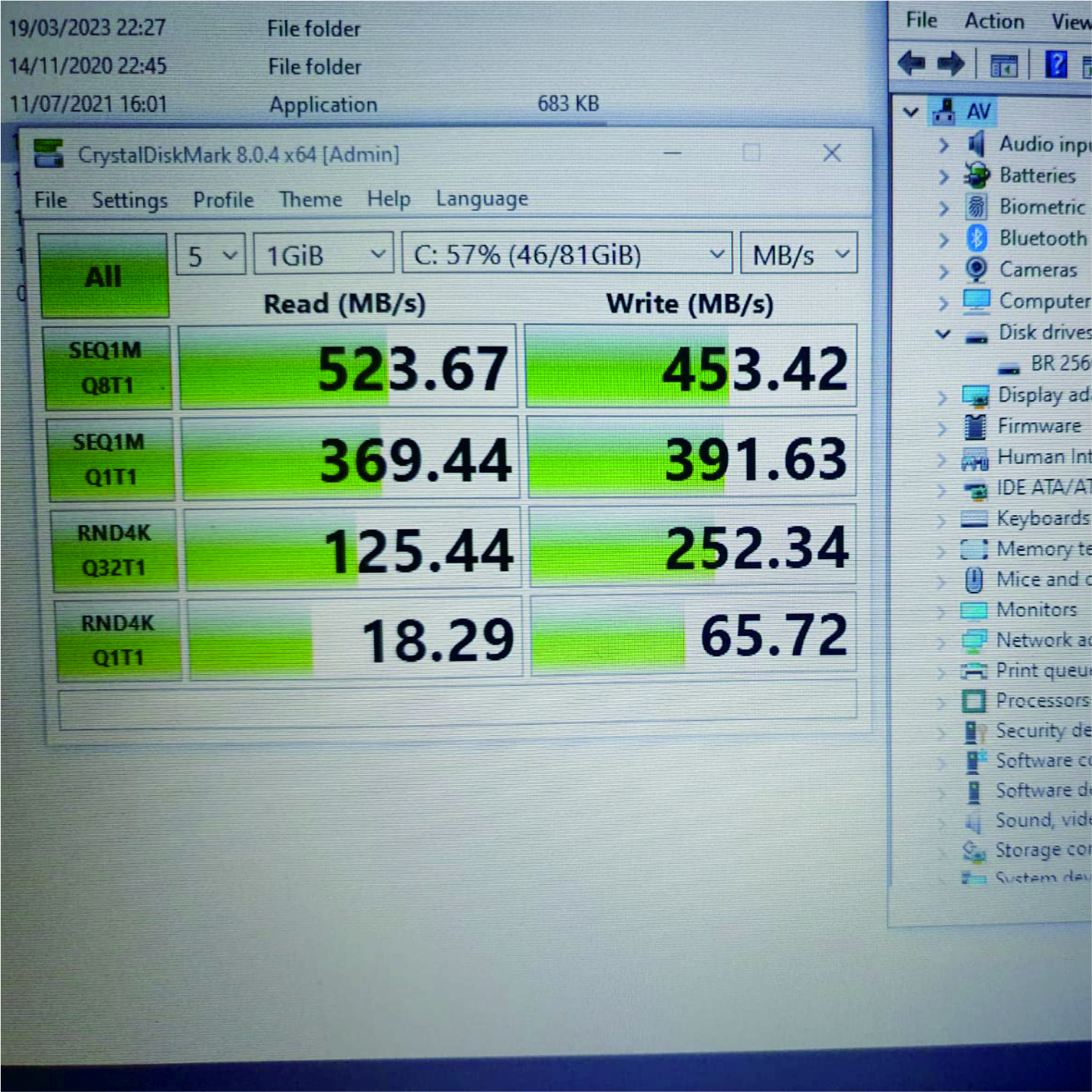This screenshot has height=1092, width=1092.
Task: Open the test count dropdown showing 5
Action: (x=211, y=255)
